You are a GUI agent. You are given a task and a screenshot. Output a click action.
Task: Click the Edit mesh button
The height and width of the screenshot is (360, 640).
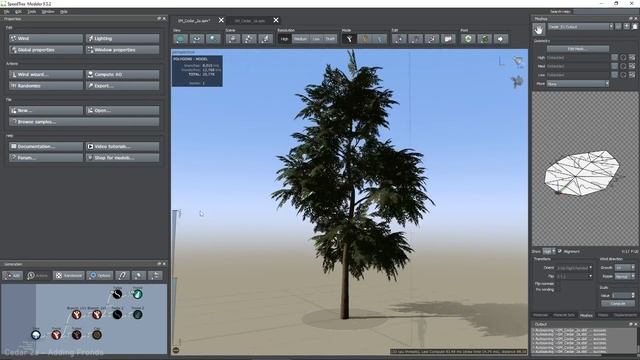tap(577, 49)
